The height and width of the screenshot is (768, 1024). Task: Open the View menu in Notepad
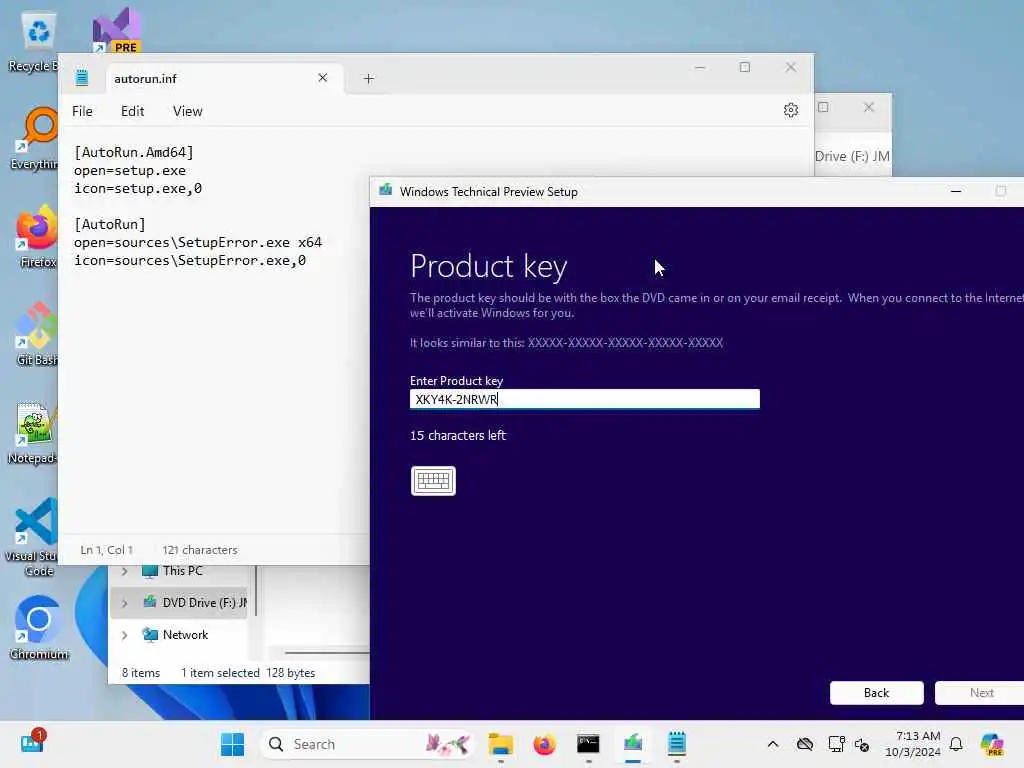(187, 111)
